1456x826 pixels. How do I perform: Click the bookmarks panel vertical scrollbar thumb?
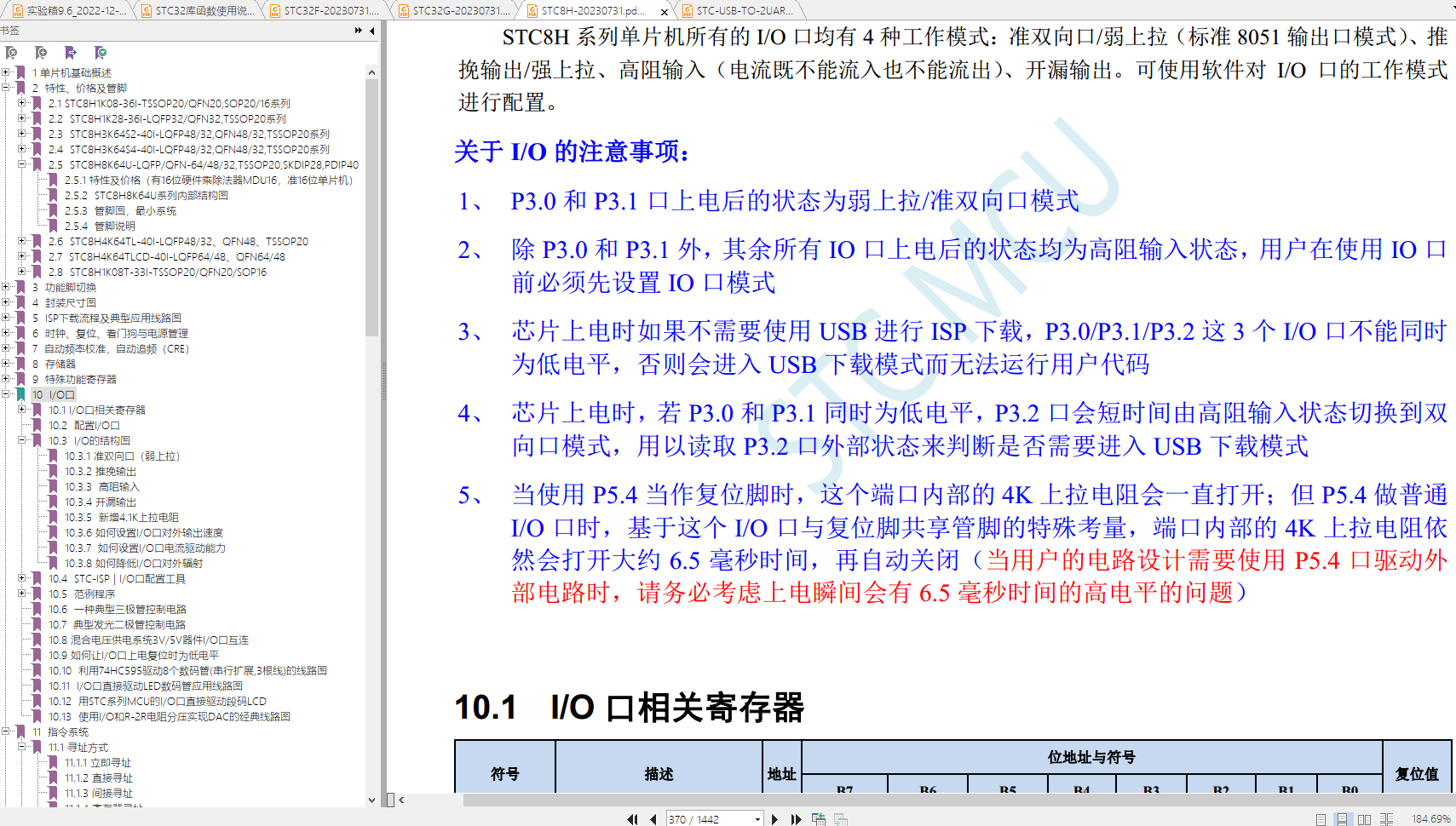click(371, 209)
